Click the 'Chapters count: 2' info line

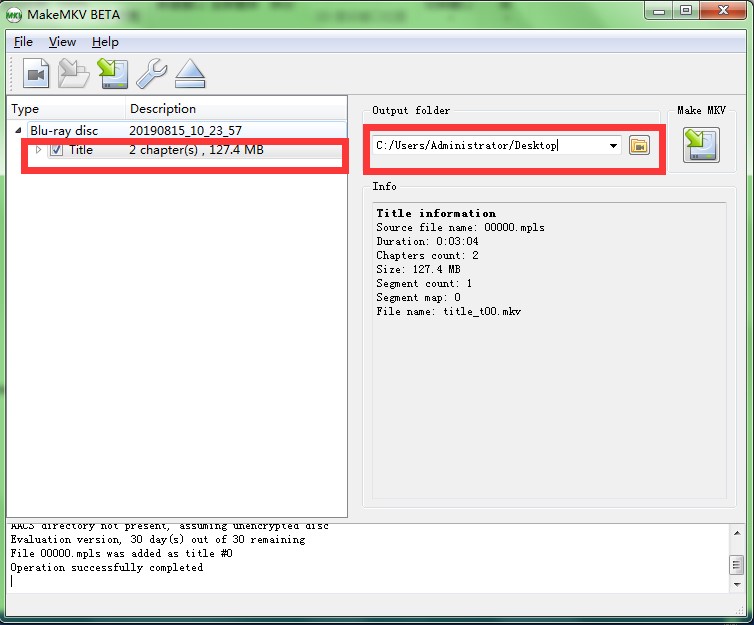click(x=427, y=255)
